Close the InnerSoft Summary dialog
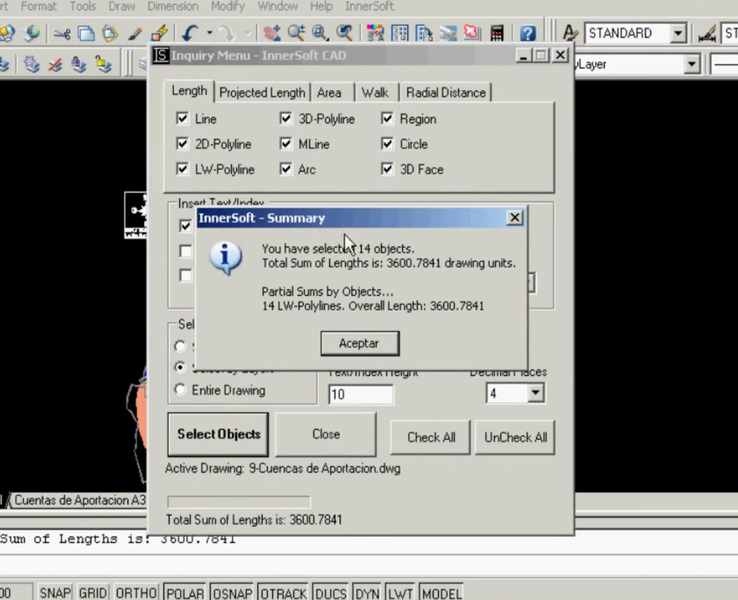The height and width of the screenshot is (600, 738). (x=514, y=217)
